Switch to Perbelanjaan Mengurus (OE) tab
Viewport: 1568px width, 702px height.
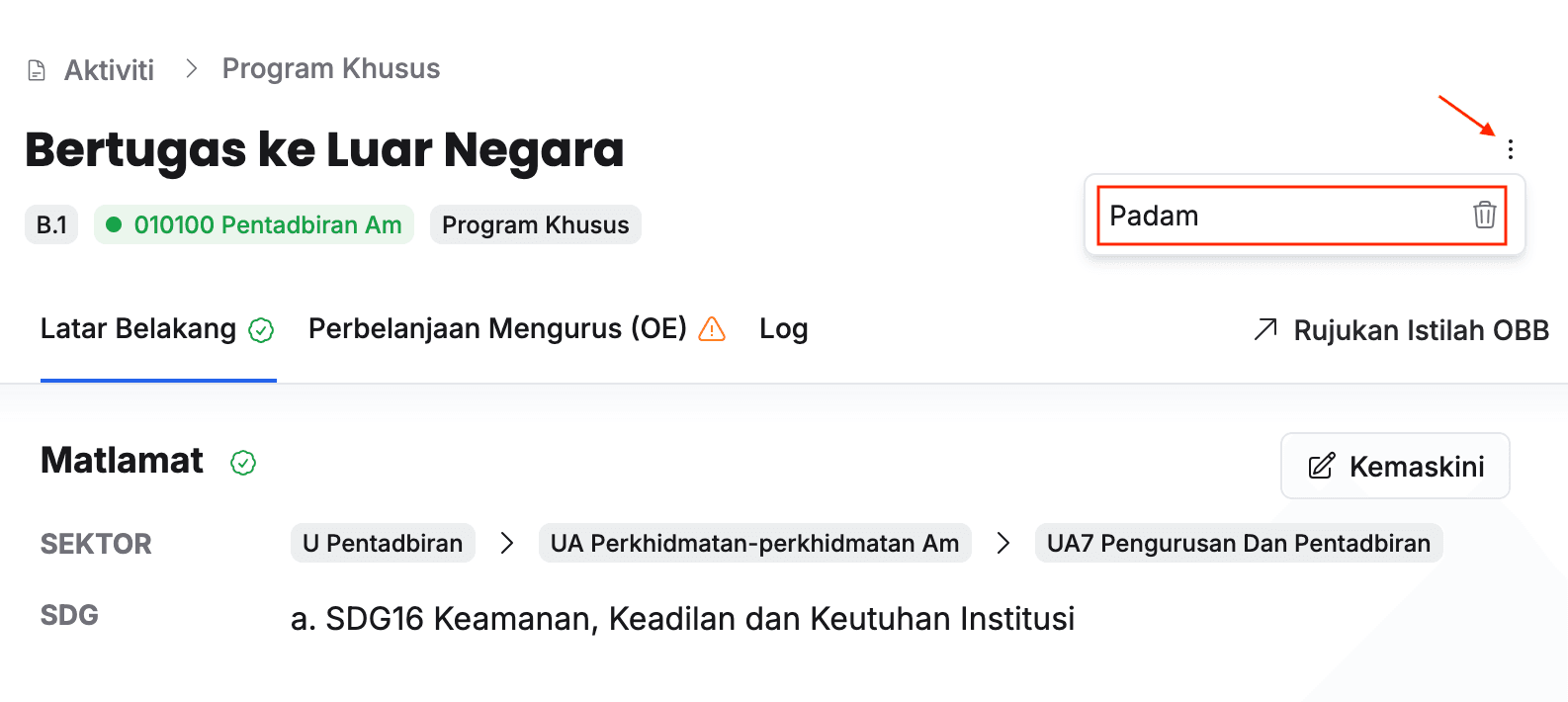497,328
